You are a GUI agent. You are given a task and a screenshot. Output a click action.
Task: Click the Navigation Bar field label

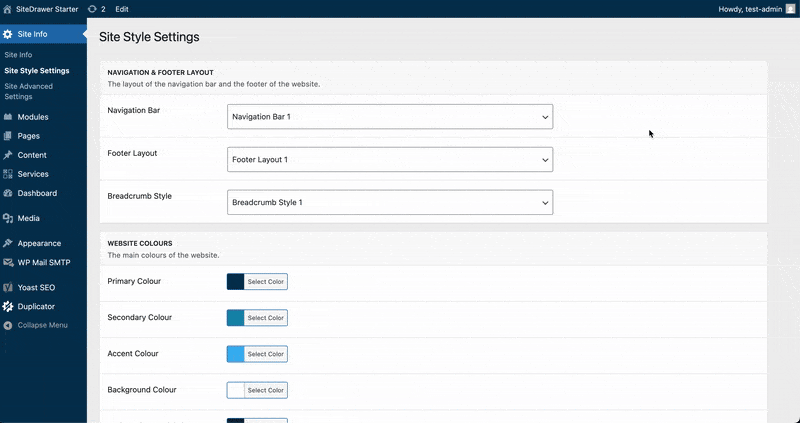(x=134, y=110)
